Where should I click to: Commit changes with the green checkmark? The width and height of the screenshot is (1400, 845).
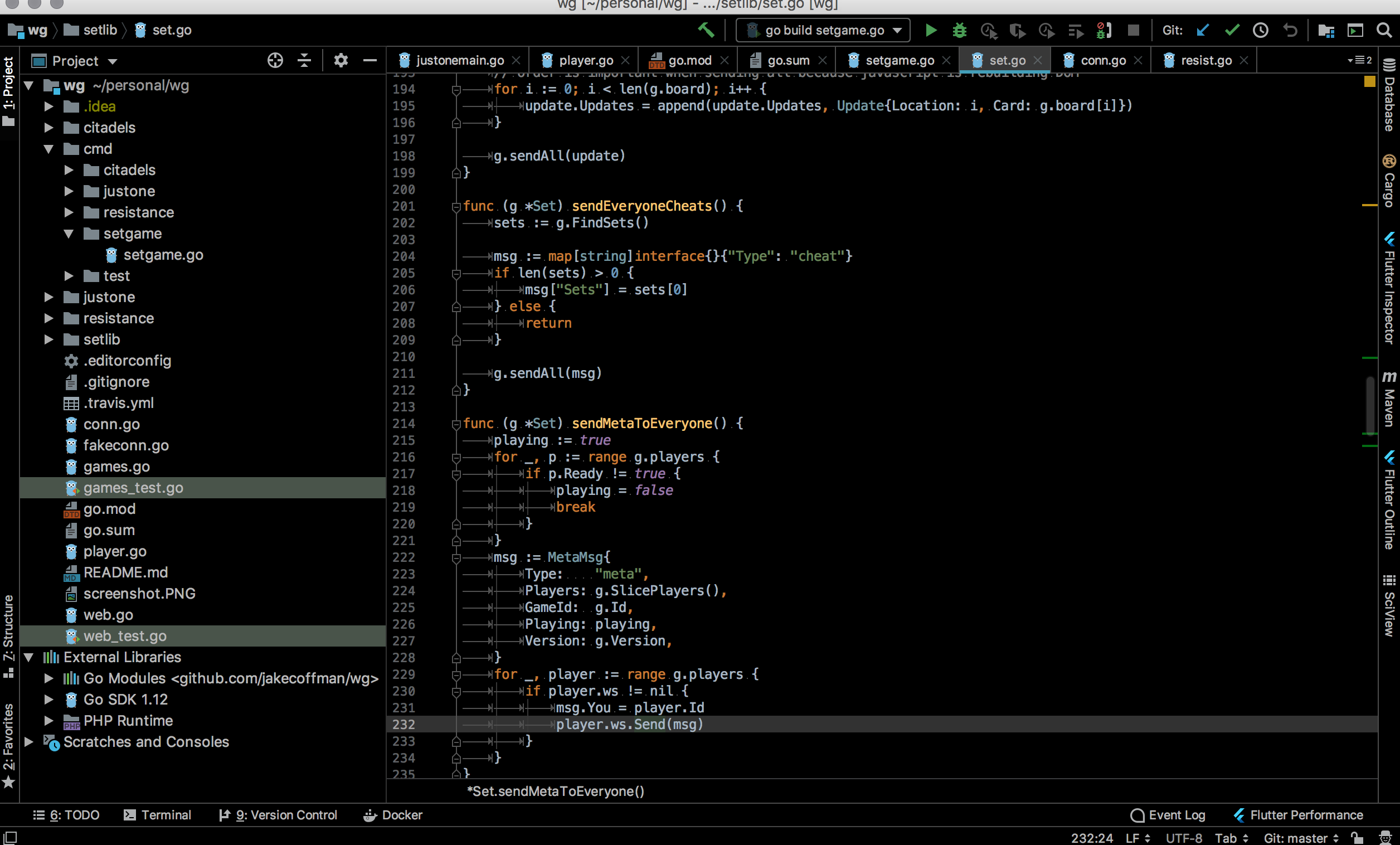[x=1231, y=30]
